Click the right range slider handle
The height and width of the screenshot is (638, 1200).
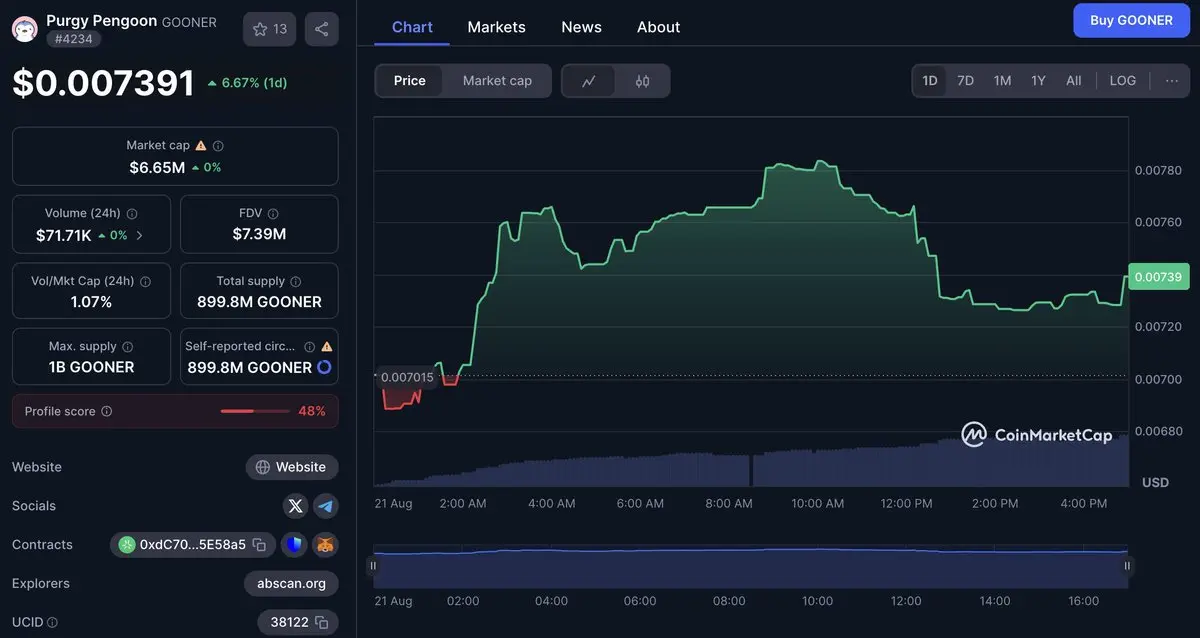pyautogui.click(x=1127, y=566)
